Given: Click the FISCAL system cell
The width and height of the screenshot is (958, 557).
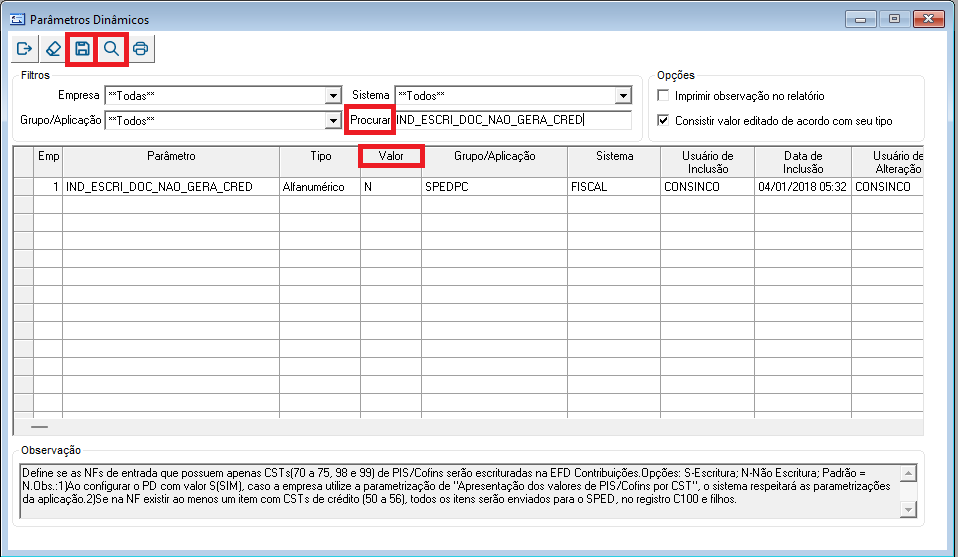Looking at the screenshot, I should 614,187.
